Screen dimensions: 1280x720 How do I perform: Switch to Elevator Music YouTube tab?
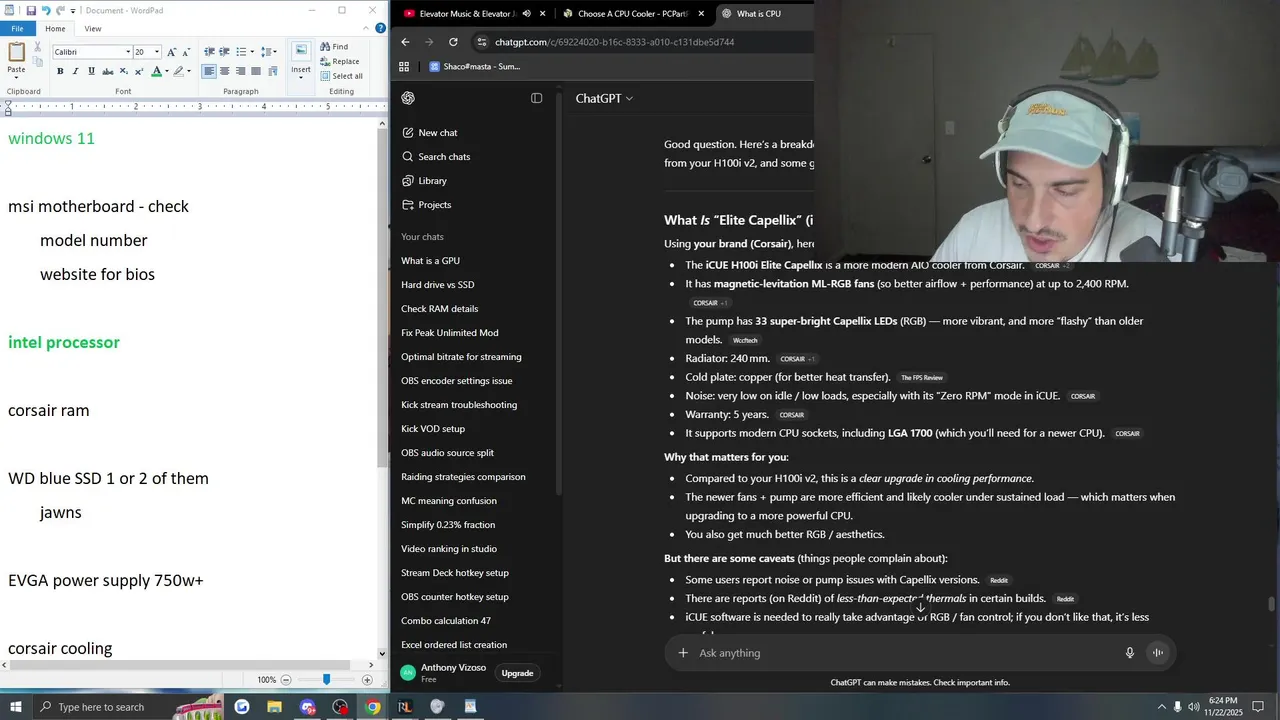[x=469, y=14]
